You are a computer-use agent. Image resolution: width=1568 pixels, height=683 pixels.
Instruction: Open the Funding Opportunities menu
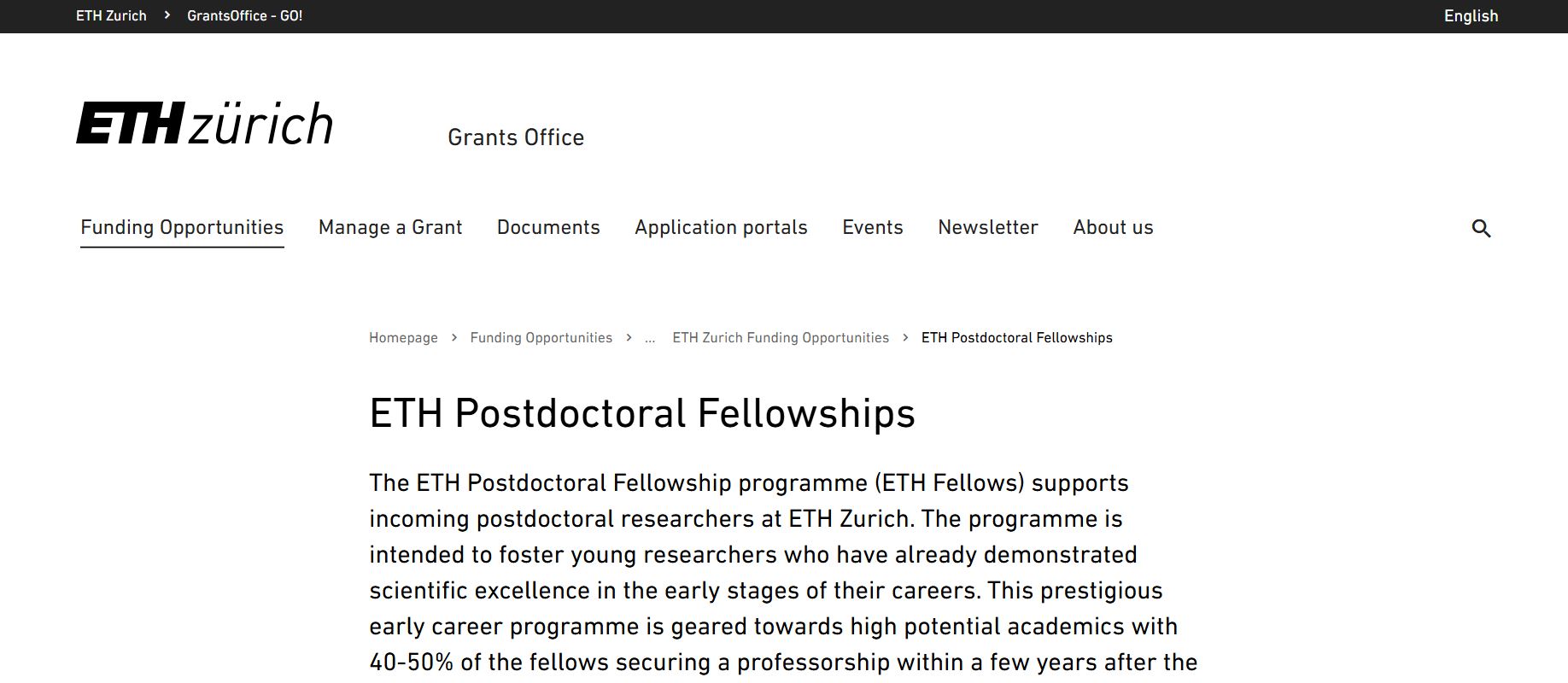pos(182,227)
